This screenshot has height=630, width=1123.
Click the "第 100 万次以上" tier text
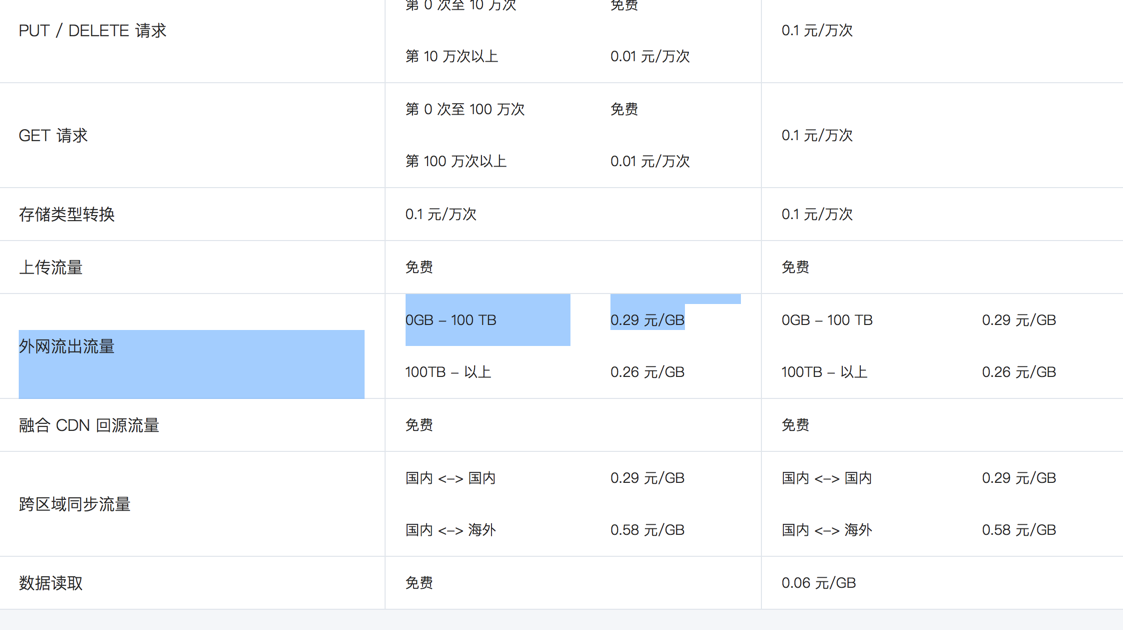456,162
